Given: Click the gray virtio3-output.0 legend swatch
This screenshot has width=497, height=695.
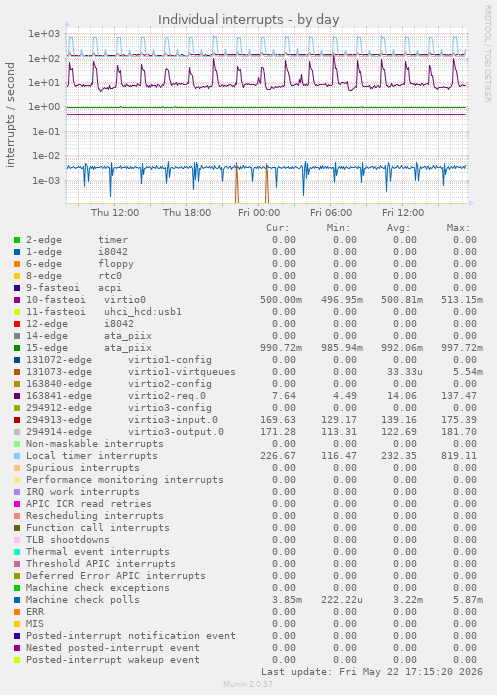Looking at the screenshot, I should [17, 432].
